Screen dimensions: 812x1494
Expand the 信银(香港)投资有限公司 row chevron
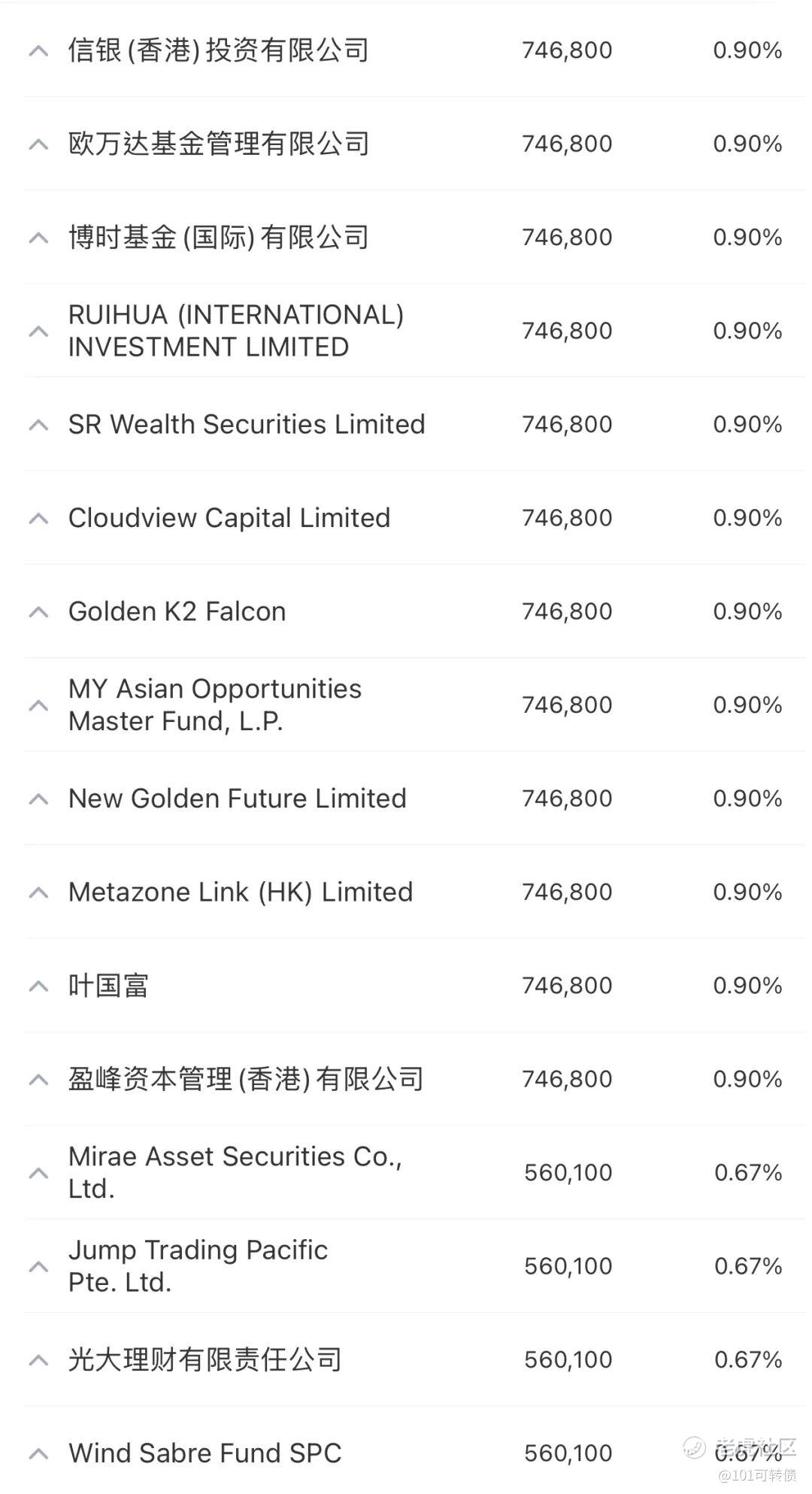tap(38, 51)
